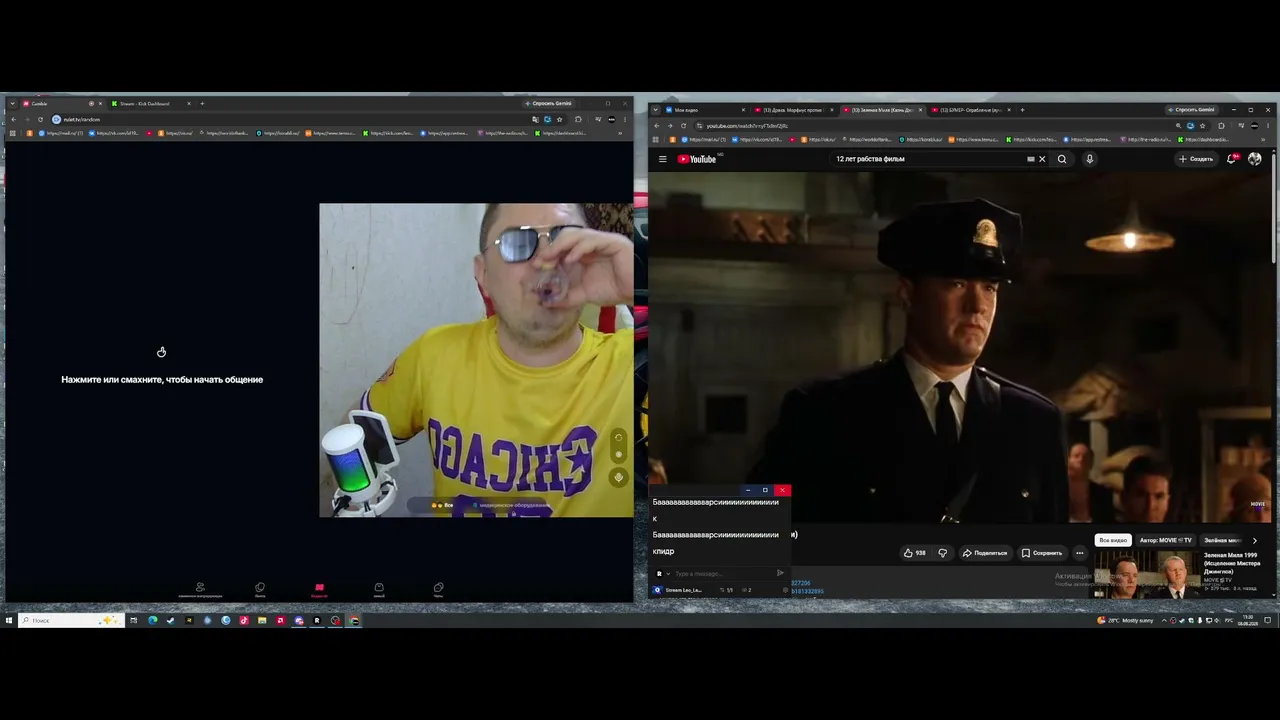The width and height of the screenshot is (1280, 720).
Task: Send the chat message with the arrow
Action: coord(780,573)
